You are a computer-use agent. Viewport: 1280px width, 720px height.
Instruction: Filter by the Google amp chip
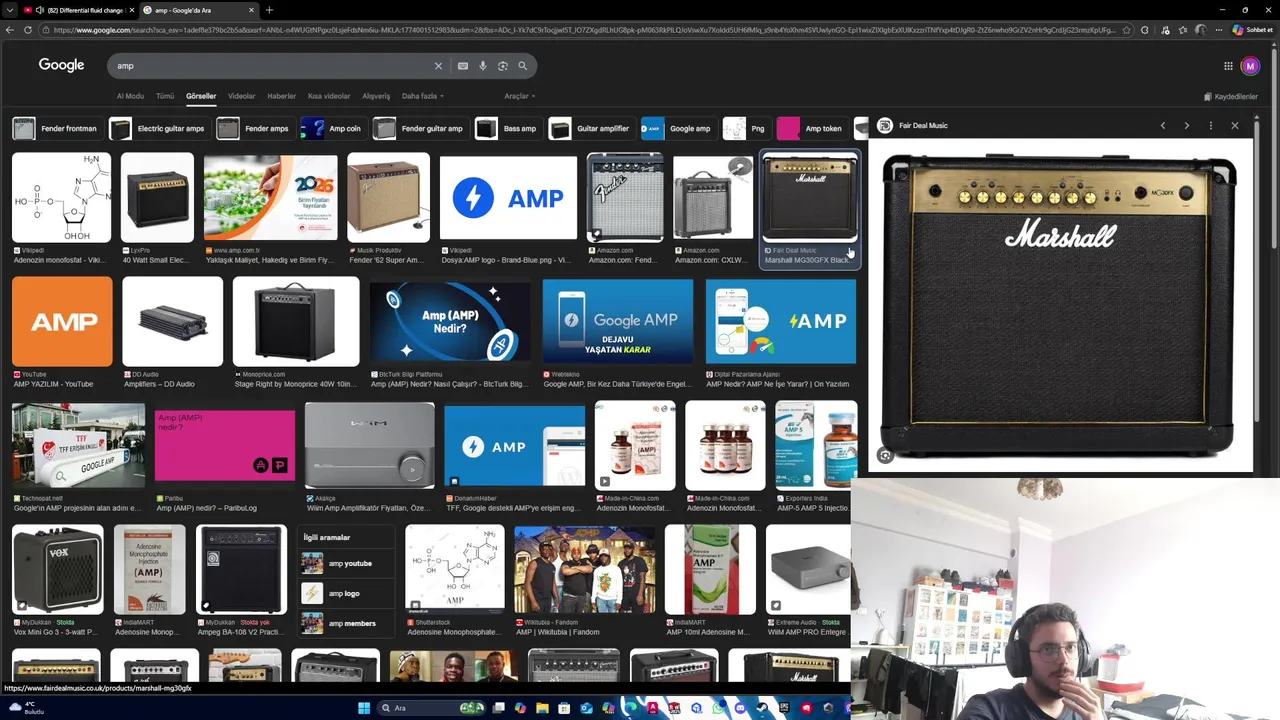678,128
